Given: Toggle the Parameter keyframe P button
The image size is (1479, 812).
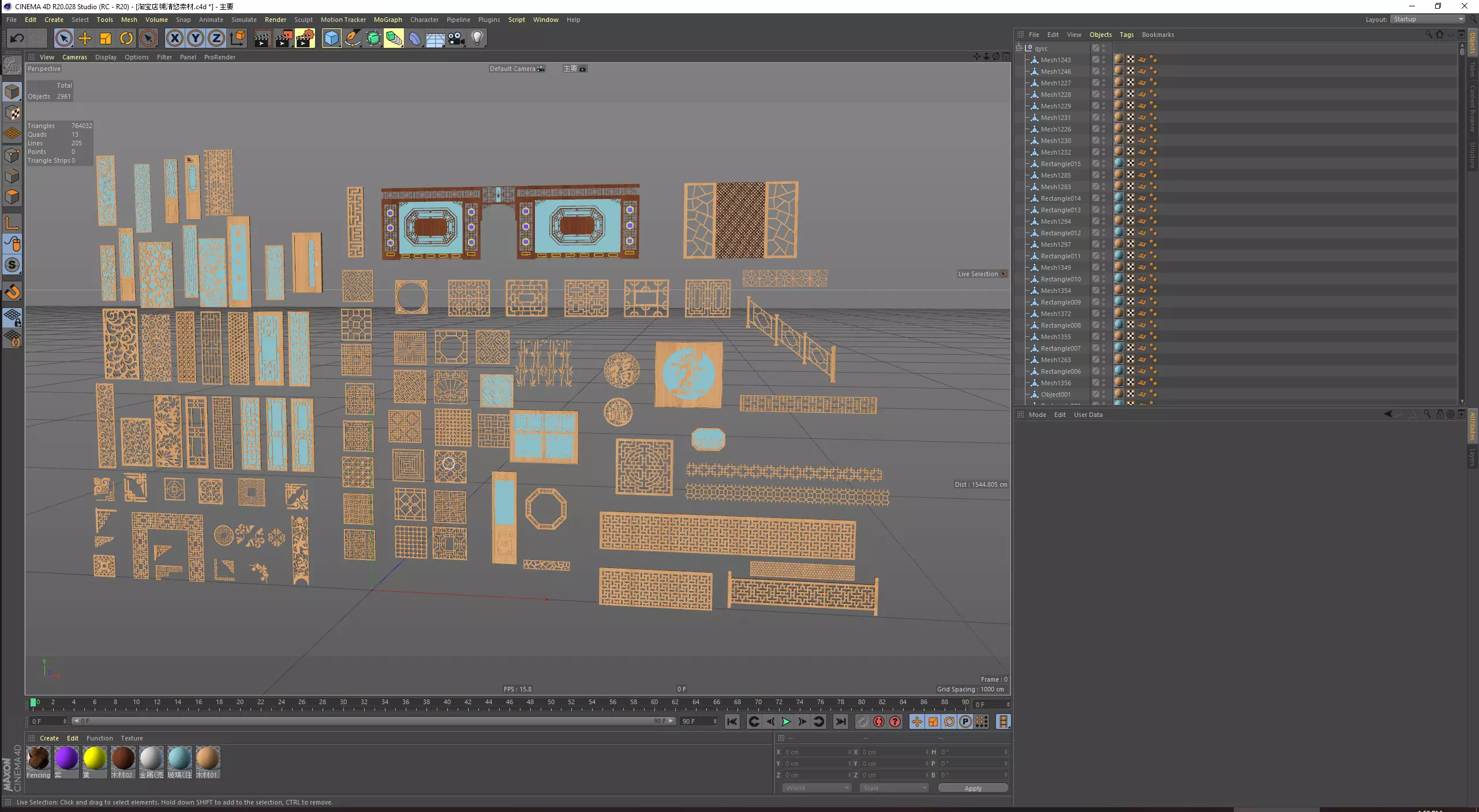Looking at the screenshot, I should click(965, 721).
